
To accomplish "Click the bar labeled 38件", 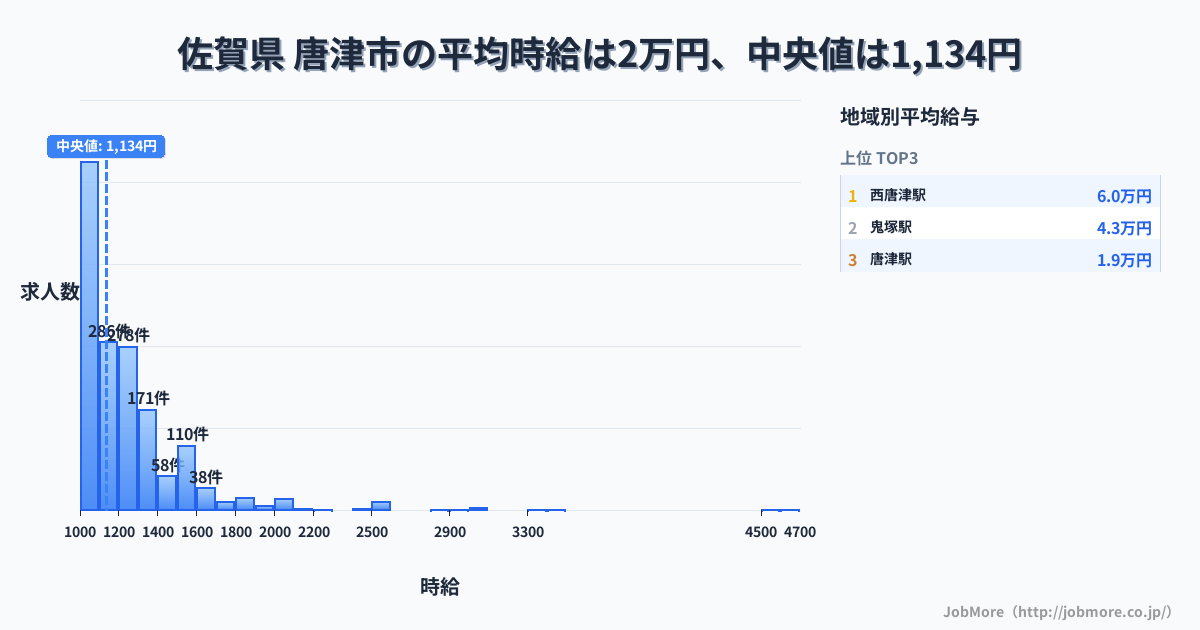I will point(206,499).
